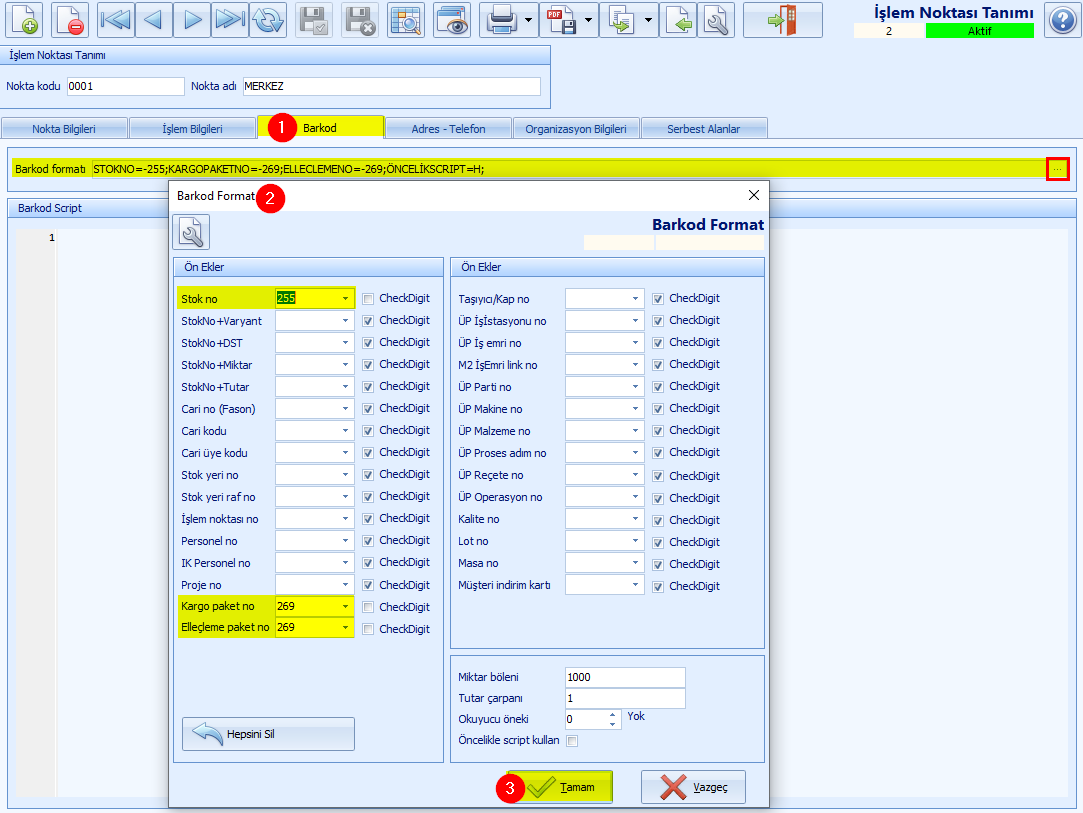Open the Stok no prefix dropdown
The image size is (1083, 813).
point(346,298)
